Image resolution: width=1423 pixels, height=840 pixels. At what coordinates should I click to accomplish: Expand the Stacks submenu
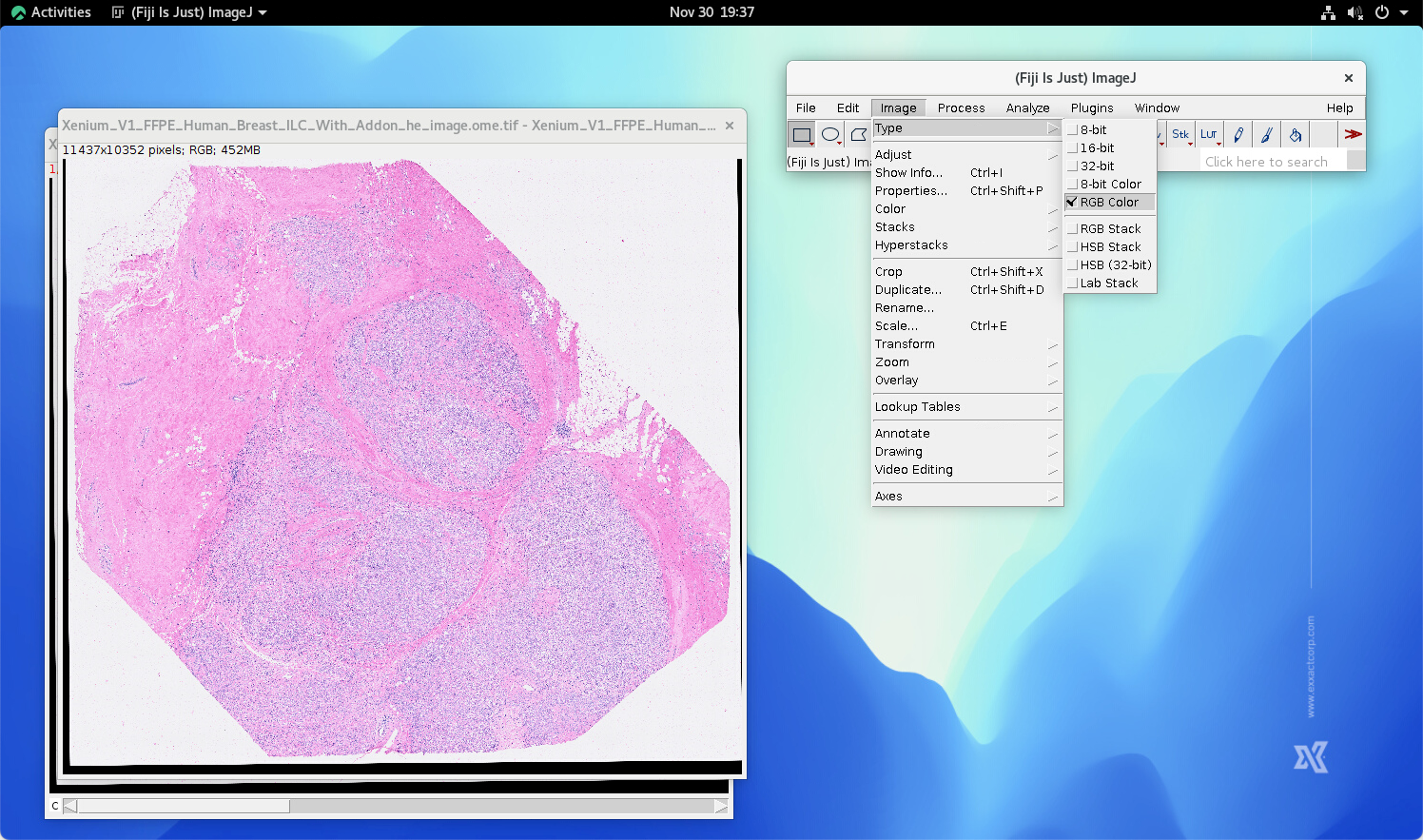966,226
